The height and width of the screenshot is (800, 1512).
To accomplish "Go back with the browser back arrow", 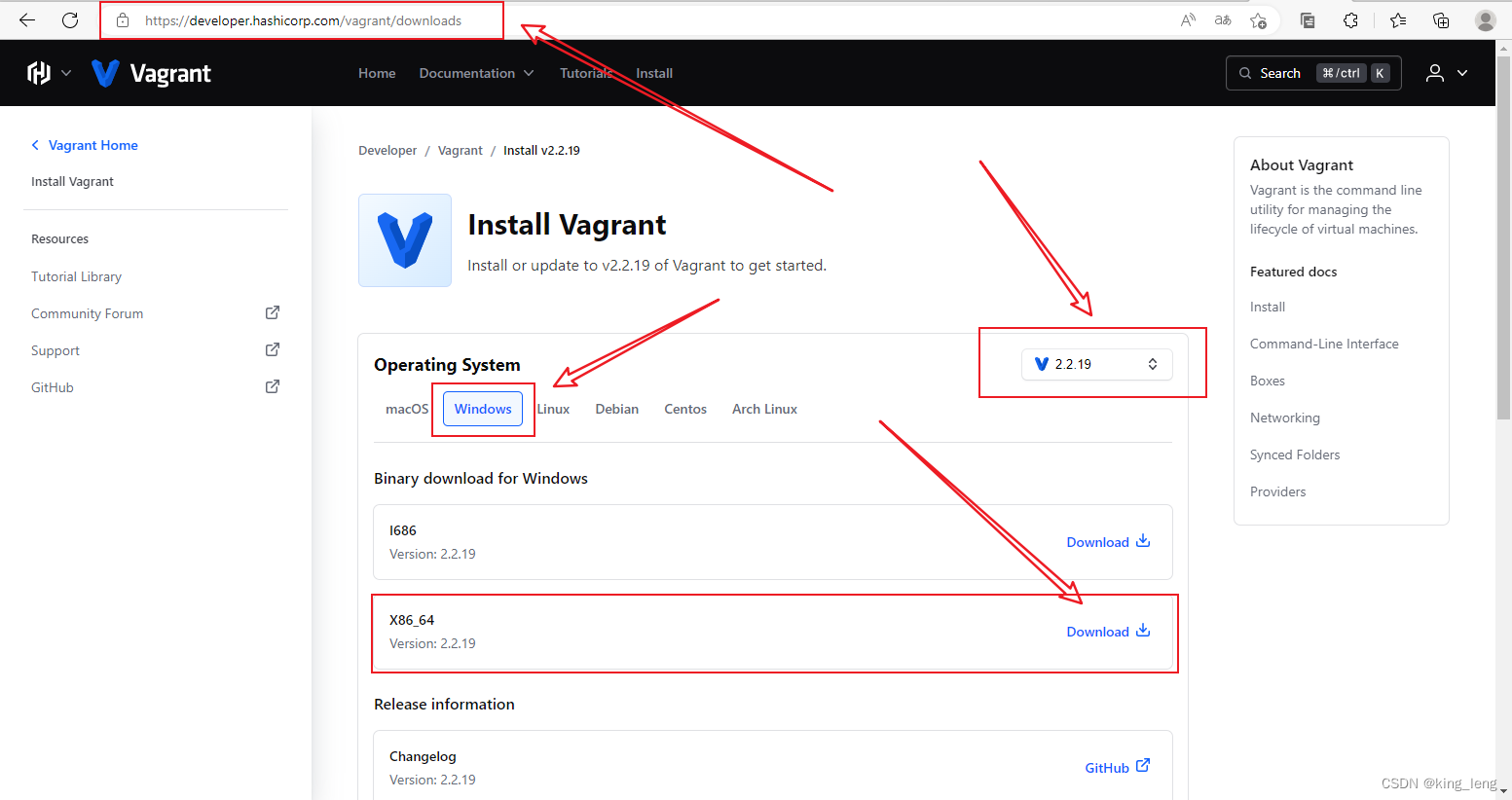I will (27, 19).
